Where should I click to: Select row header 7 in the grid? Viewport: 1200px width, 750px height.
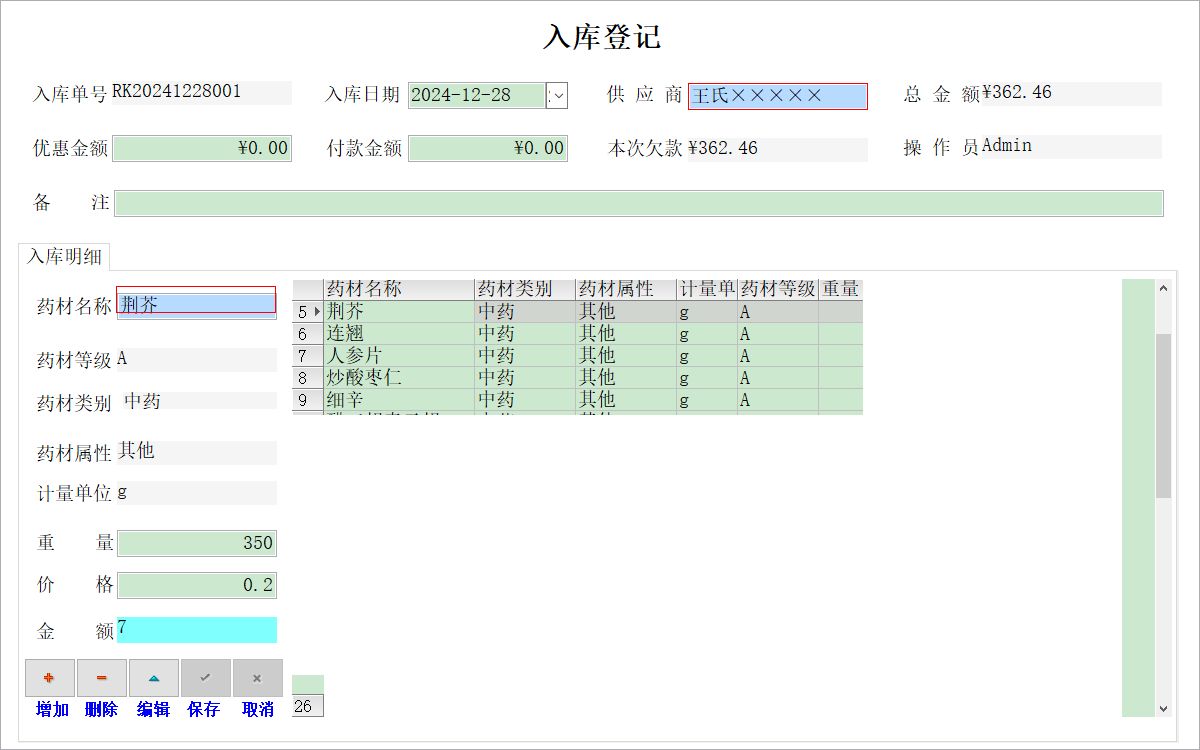[308, 355]
